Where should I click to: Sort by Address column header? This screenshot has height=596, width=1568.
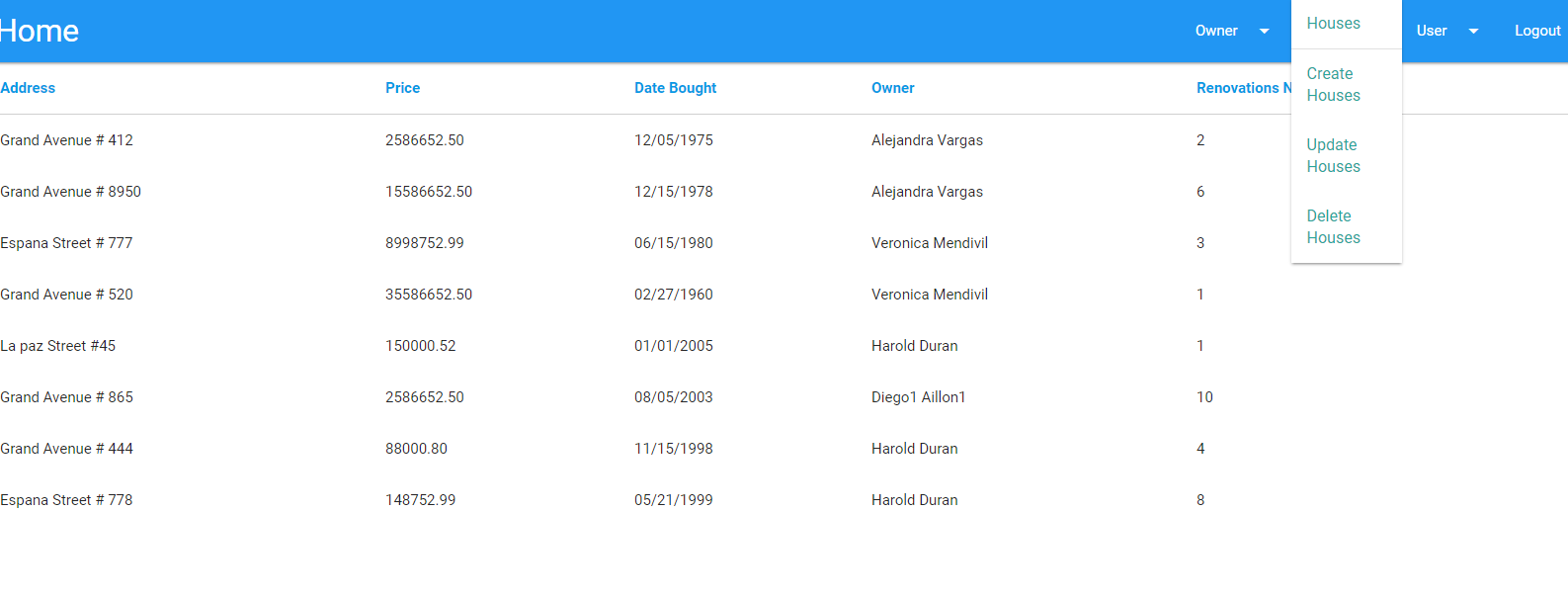[x=28, y=88]
